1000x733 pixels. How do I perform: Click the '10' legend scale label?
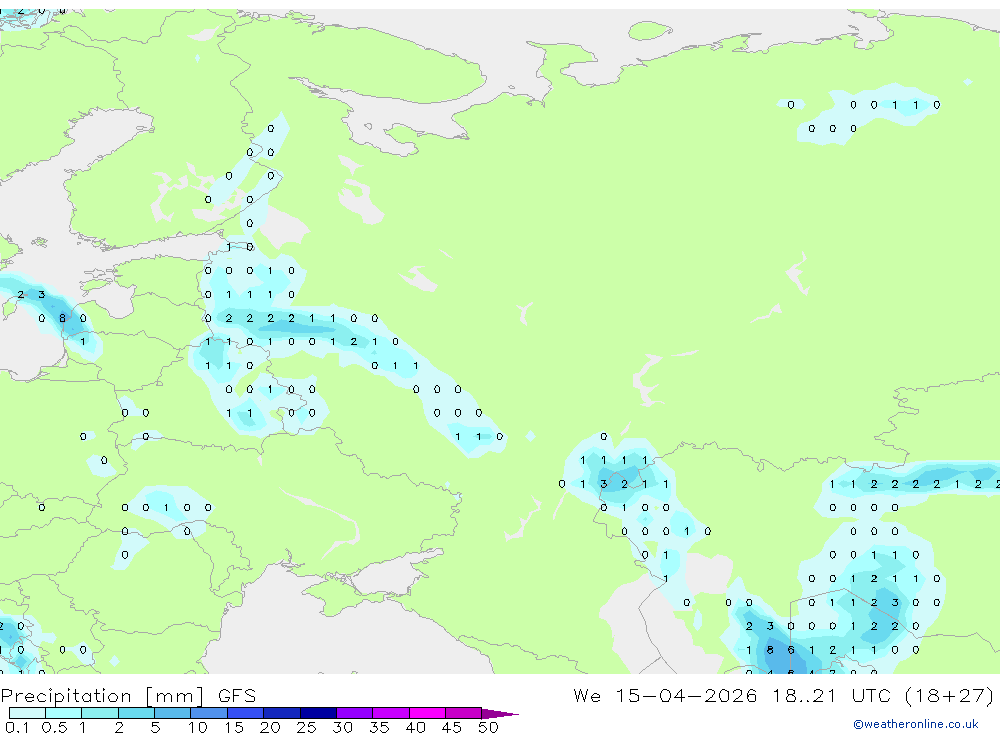coord(198,727)
